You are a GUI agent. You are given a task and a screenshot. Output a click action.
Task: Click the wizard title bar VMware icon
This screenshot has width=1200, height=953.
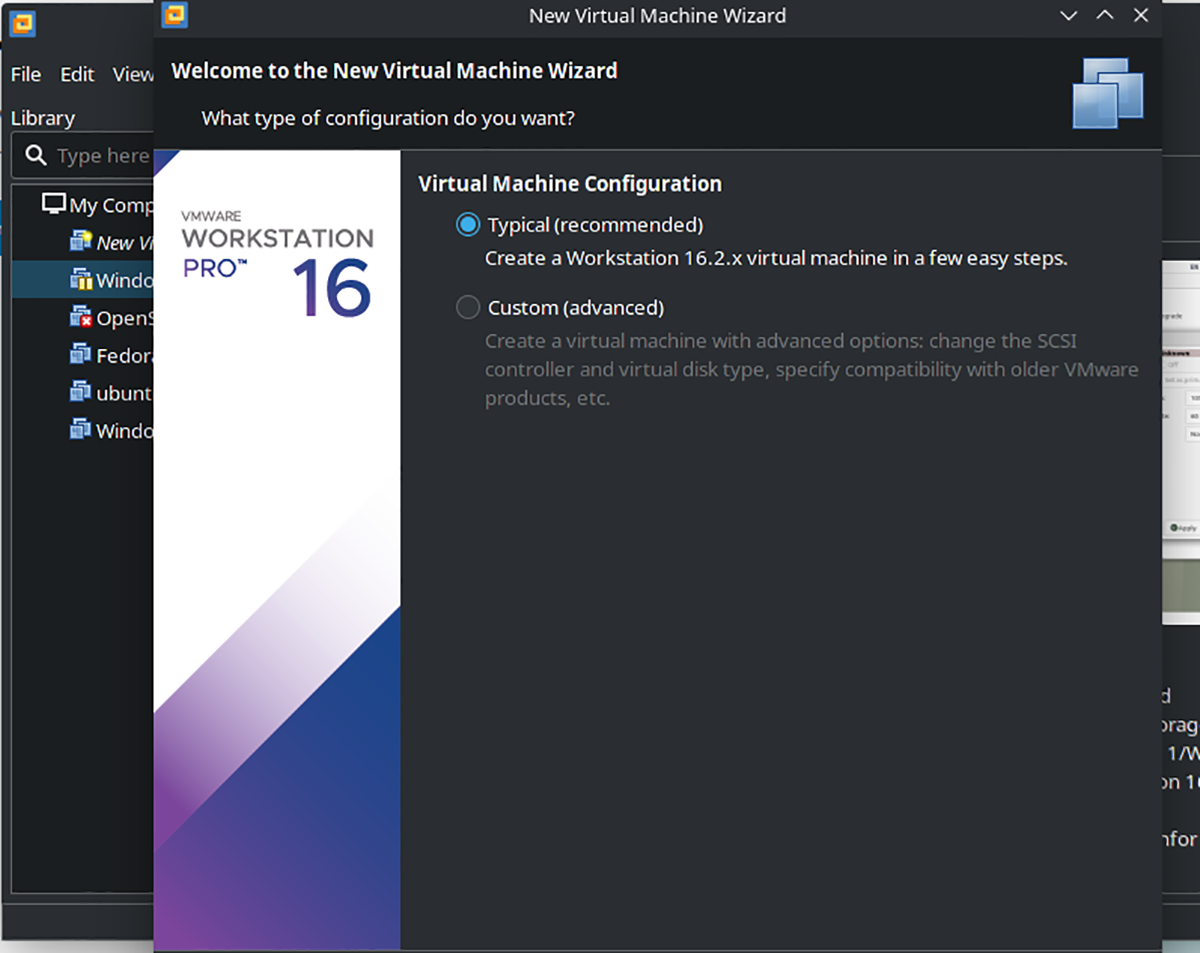click(175, 15)
